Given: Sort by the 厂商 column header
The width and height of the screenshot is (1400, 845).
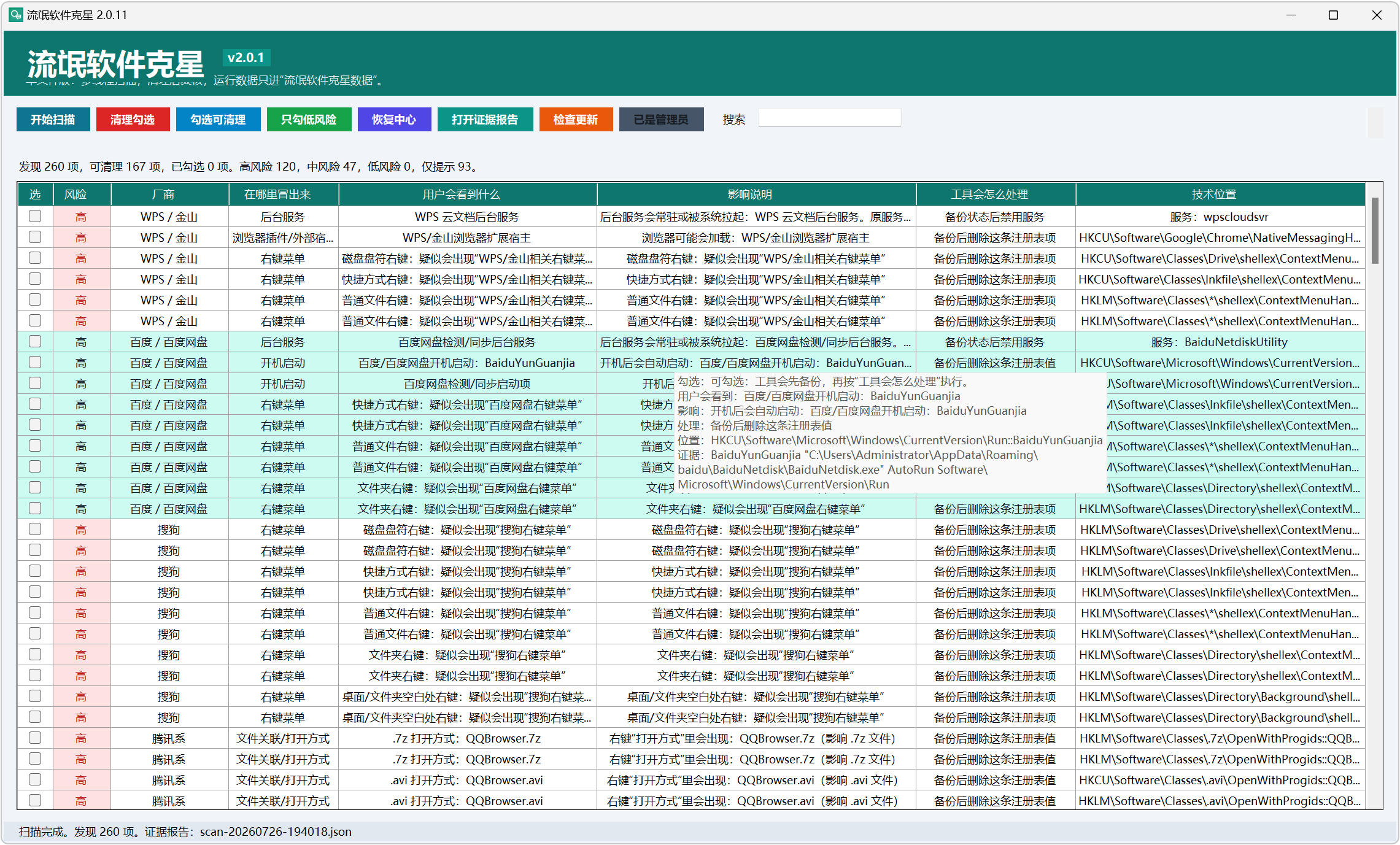Looking at the screenshot, I should pyautogui.click(x=169, y=195).
